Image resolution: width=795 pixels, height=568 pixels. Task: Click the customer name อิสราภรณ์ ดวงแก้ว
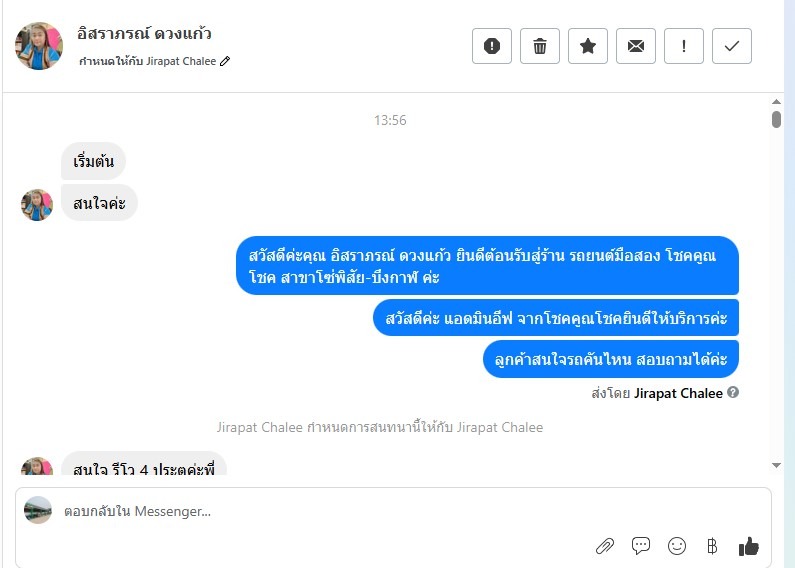(144, 33)
